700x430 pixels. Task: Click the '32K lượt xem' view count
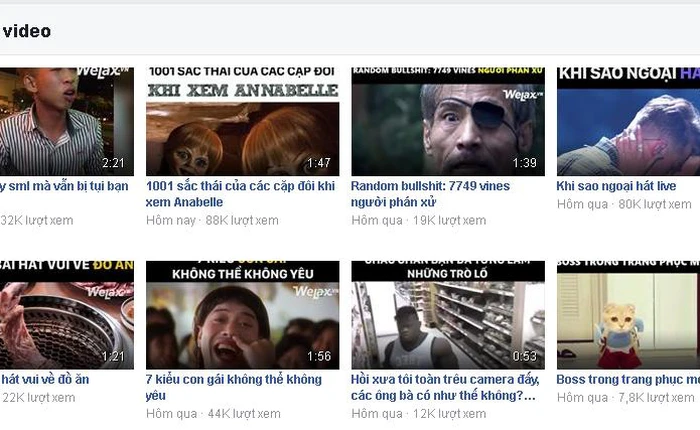click(37, 220)
